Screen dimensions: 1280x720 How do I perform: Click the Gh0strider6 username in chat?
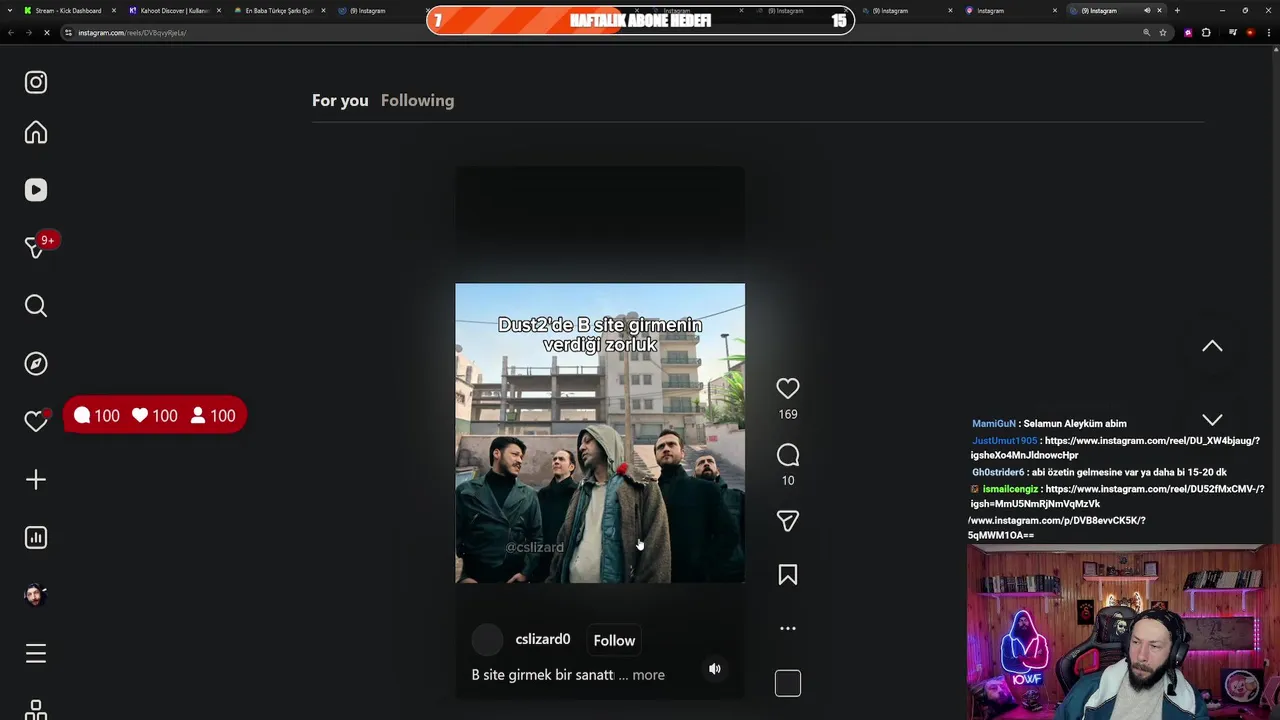tap(998, 472)
